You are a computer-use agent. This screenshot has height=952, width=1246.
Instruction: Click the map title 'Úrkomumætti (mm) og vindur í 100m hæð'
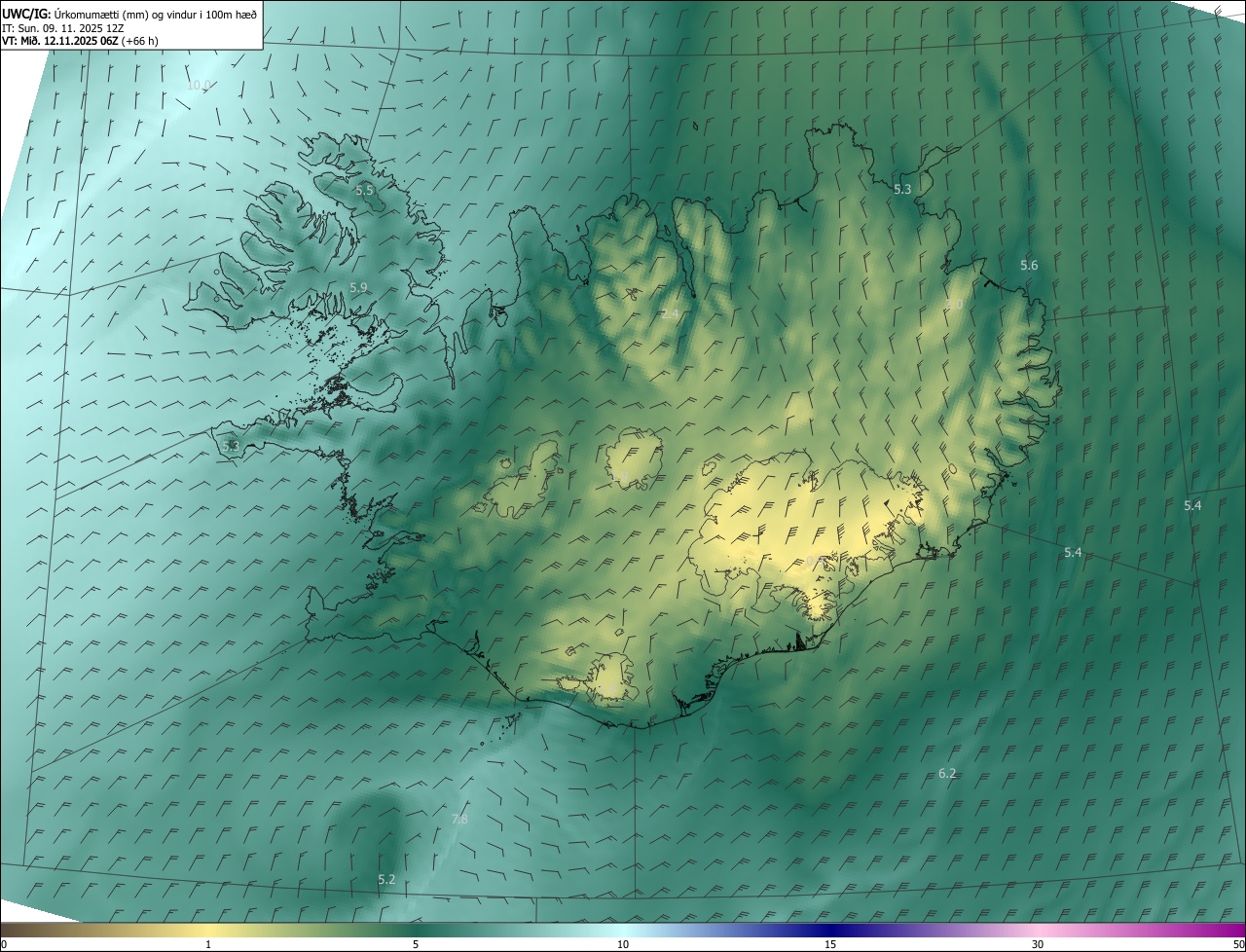155,14
